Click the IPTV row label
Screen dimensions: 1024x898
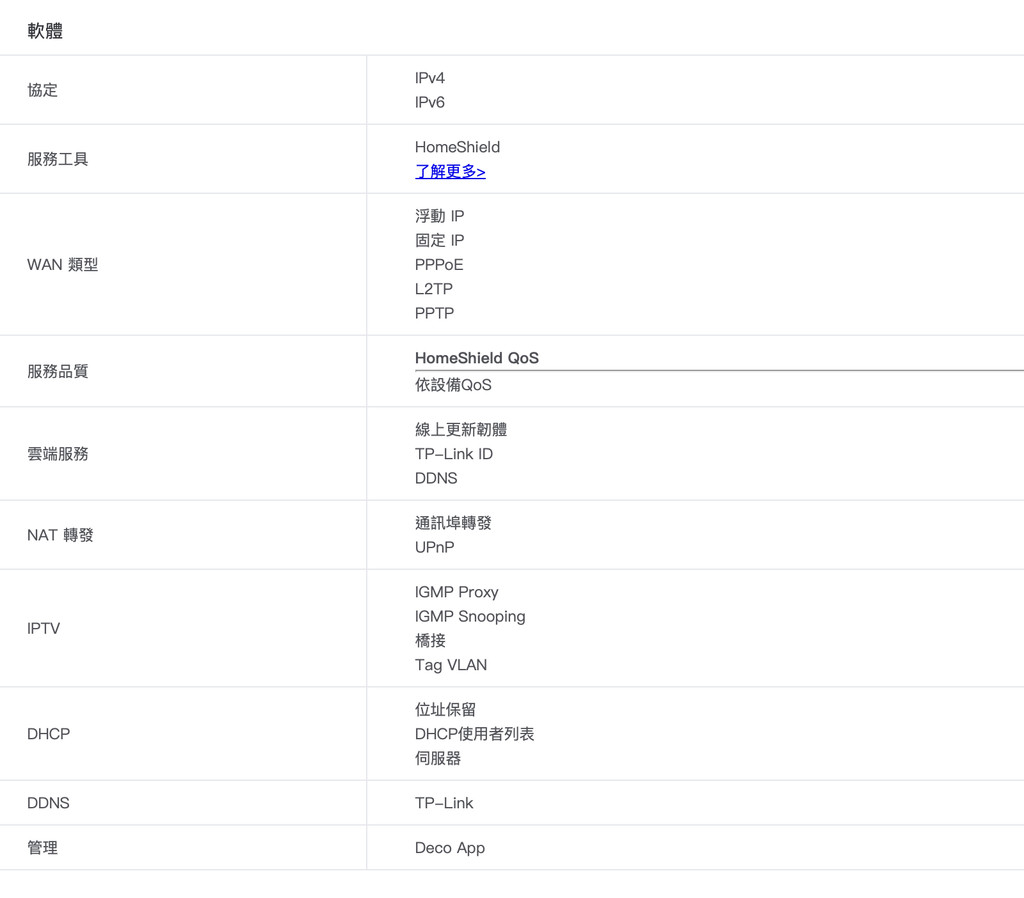coord(44,629)
